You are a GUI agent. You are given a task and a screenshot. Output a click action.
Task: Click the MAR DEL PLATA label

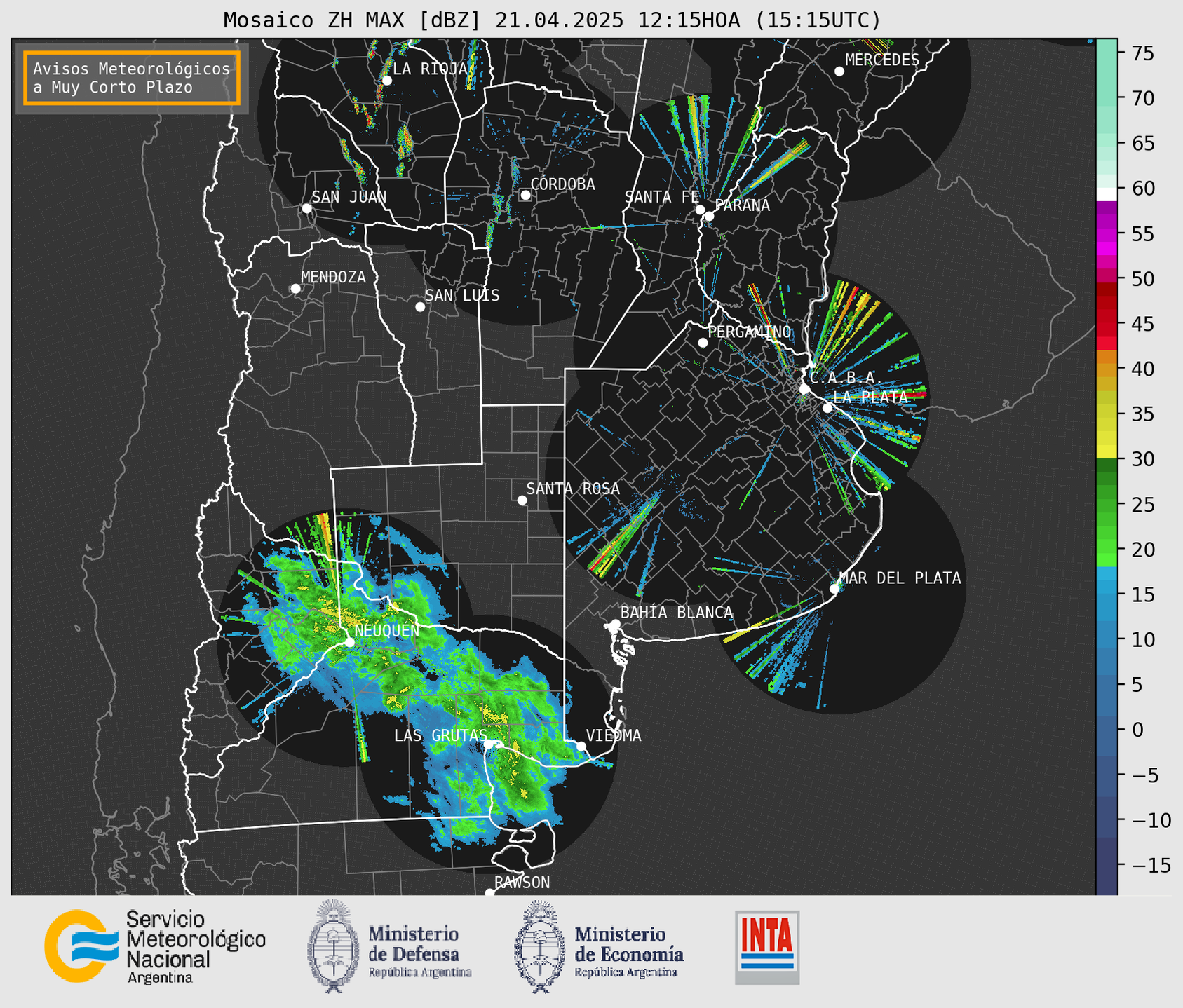[900, 578]
